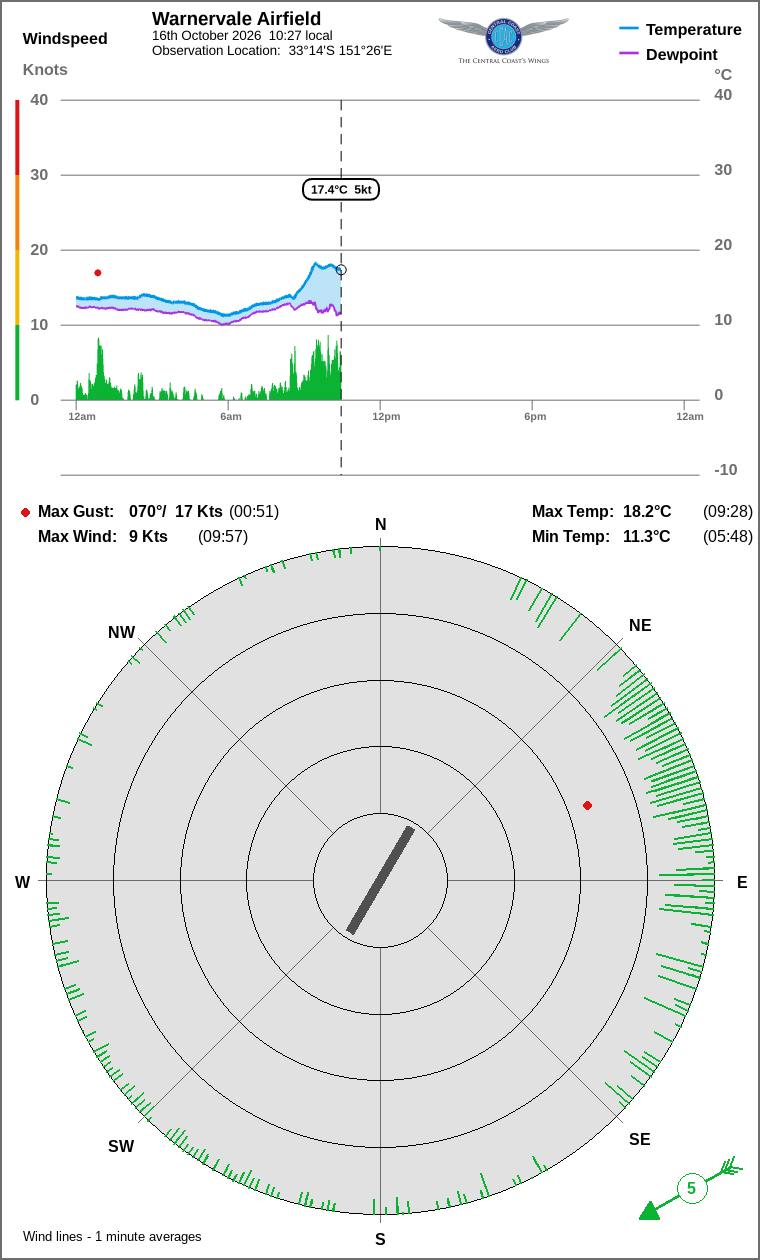Click the SW compass label
The image size is (760, 1260).
[x=121, y=1147]
